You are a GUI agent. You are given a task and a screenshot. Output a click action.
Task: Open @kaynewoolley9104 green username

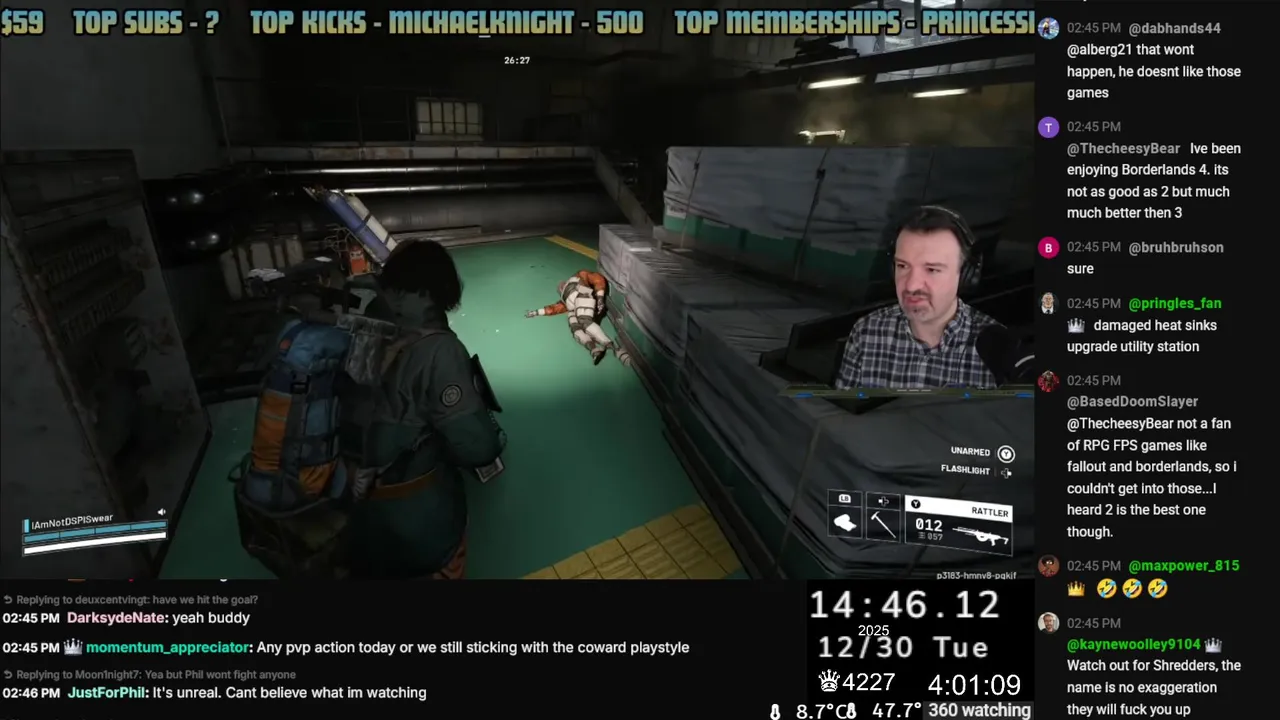coord(1133,645)
